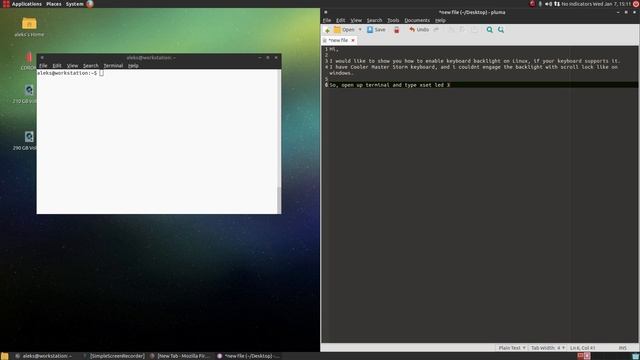Open the terminal's Search menu

[x=91, y=65]
